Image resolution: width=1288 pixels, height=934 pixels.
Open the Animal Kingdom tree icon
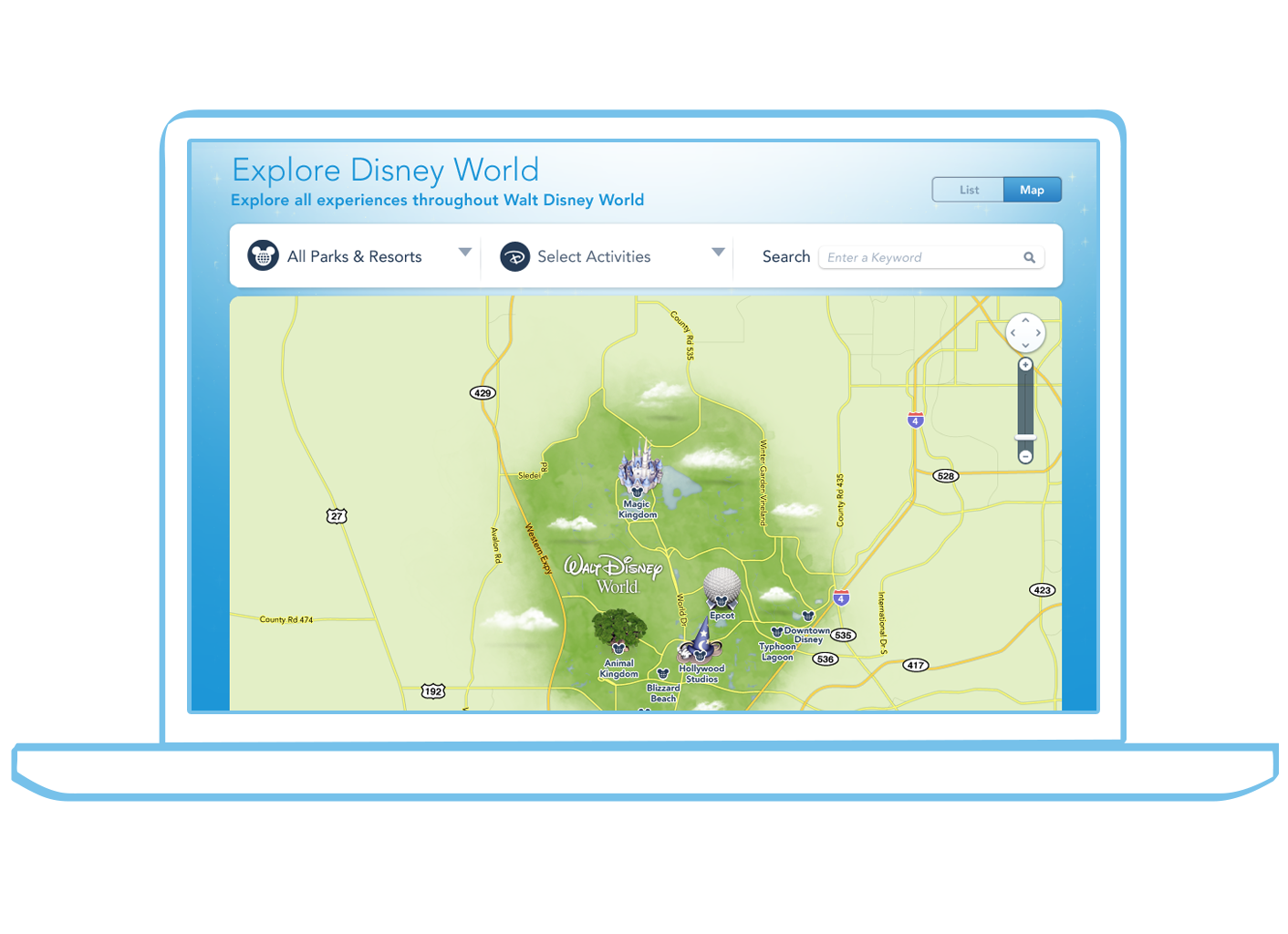(619, 632)
